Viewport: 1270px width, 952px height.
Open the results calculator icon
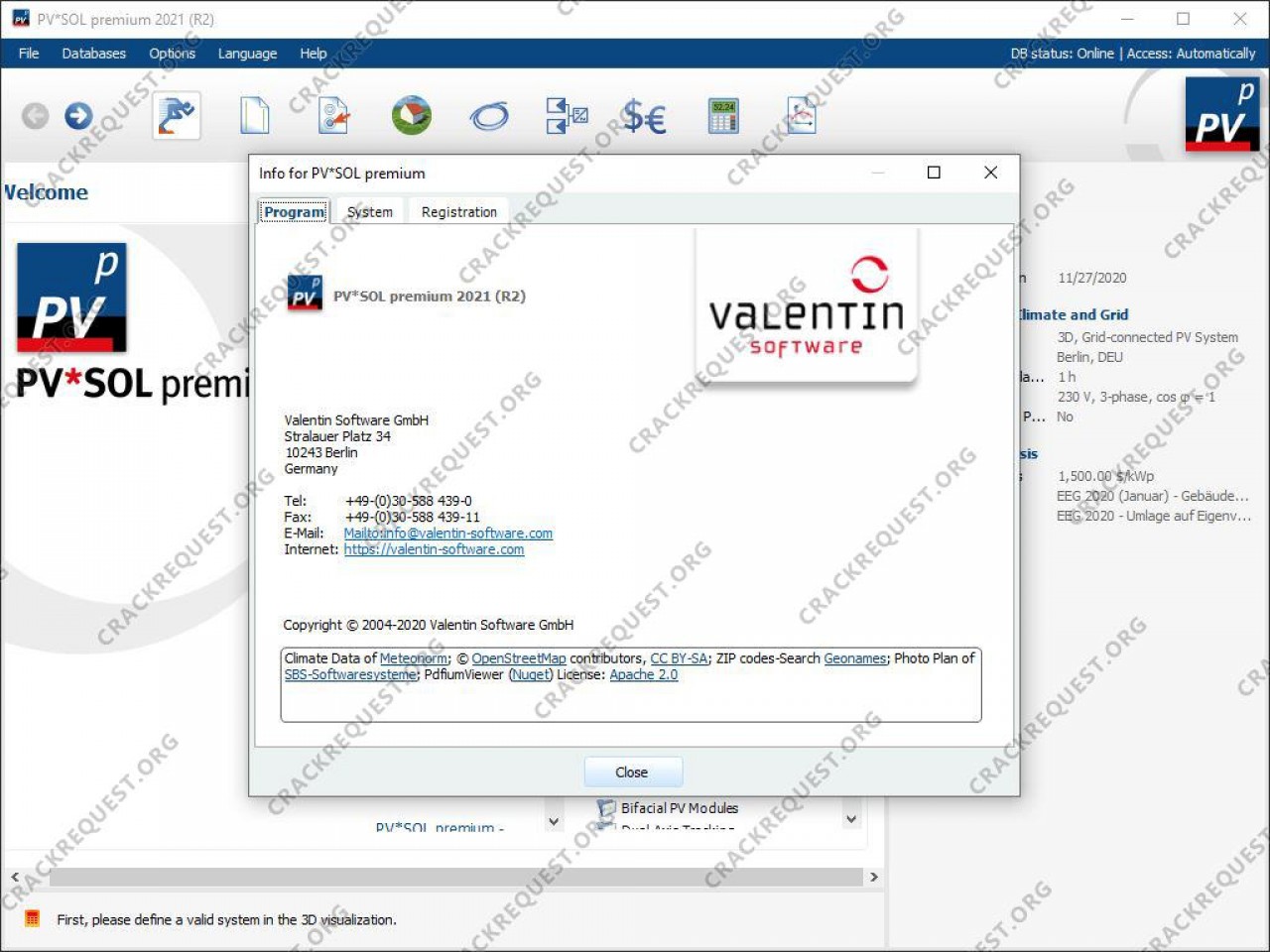coord(723,116)
